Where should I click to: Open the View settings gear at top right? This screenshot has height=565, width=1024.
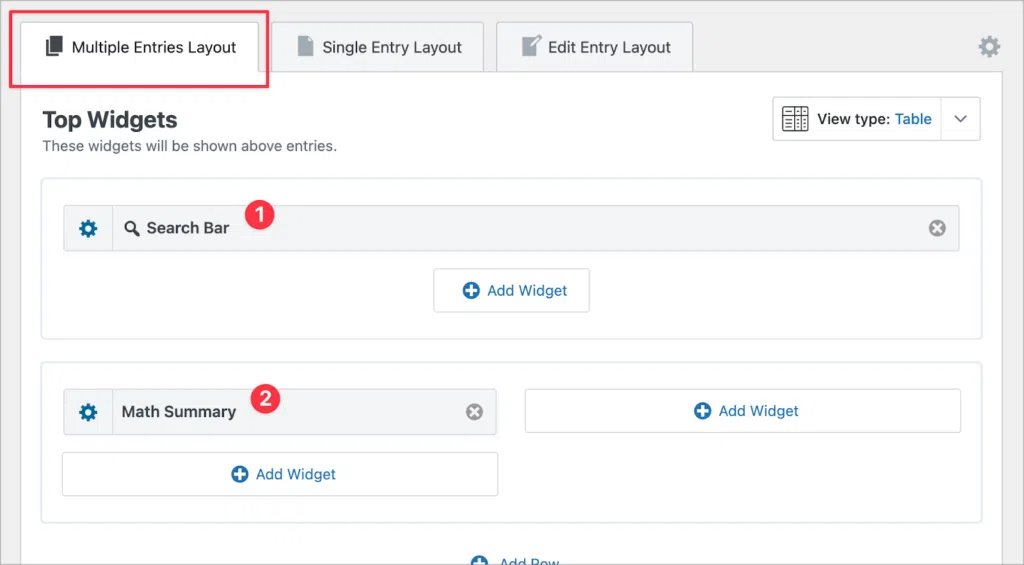pos(989,47)
